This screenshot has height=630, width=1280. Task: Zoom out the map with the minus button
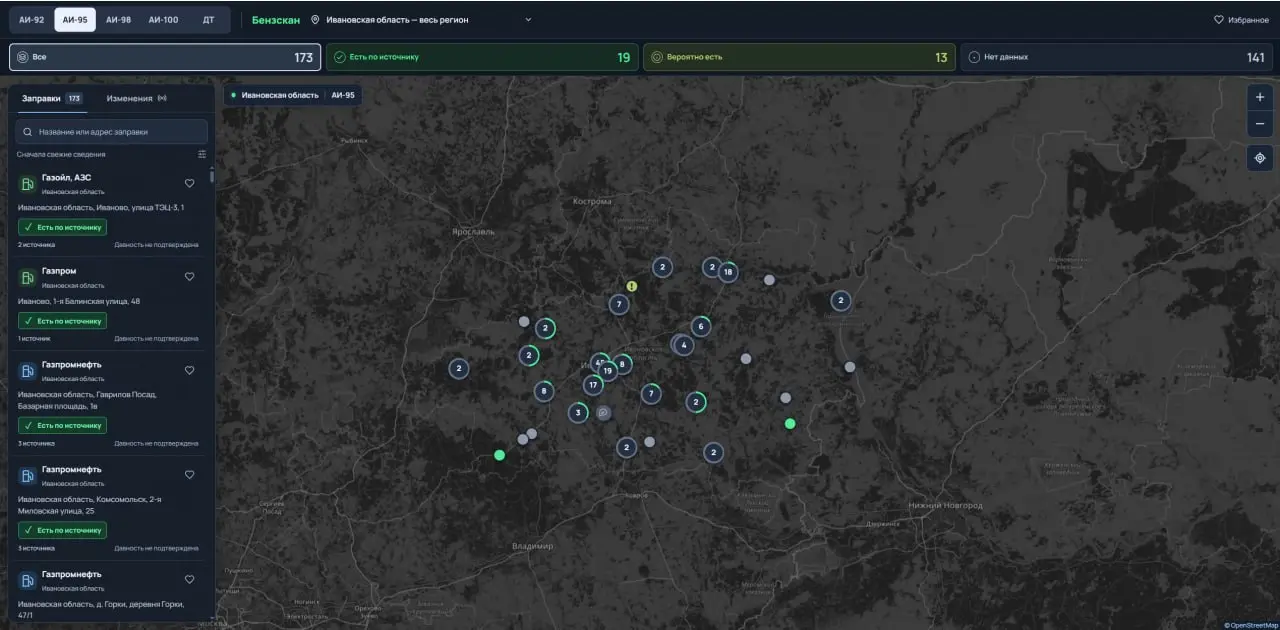click(x=1259, y=124)
